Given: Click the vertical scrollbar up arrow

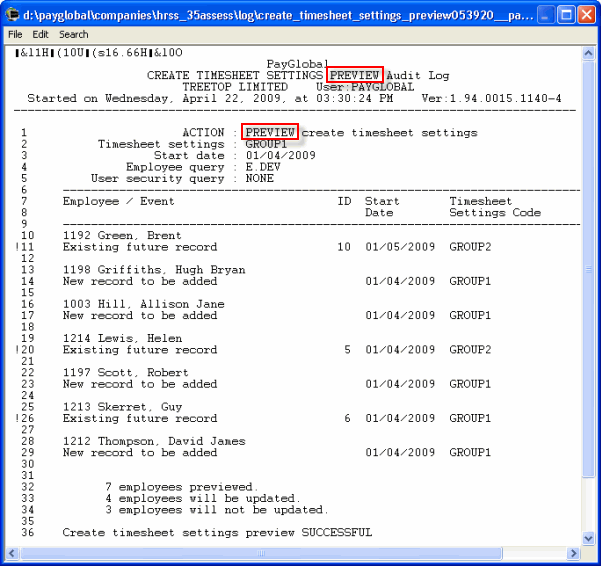Looking at the screenshot, I should pyautogui.click(x=588, y=53).
